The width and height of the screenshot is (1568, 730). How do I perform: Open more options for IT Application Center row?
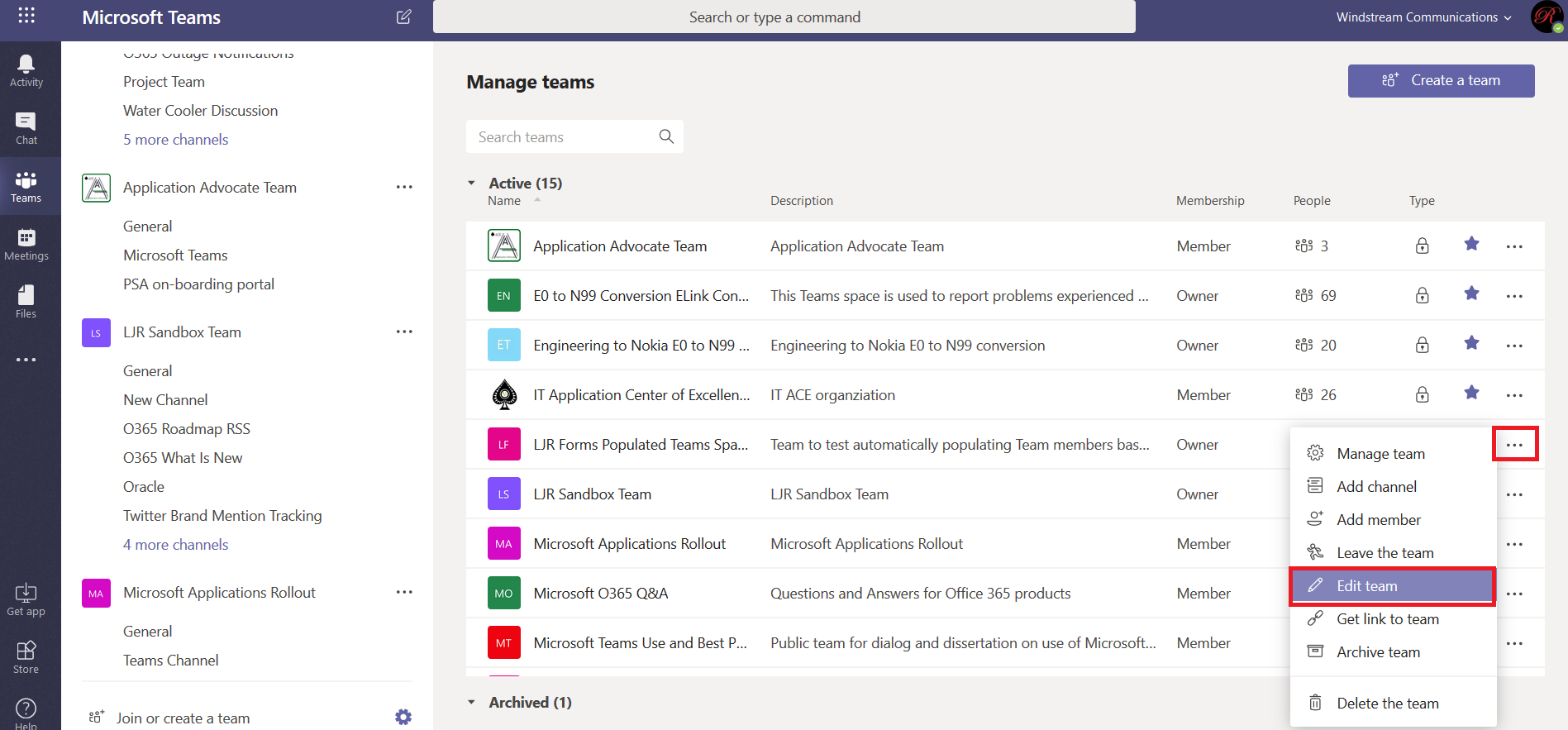(x=1514, y=395)
